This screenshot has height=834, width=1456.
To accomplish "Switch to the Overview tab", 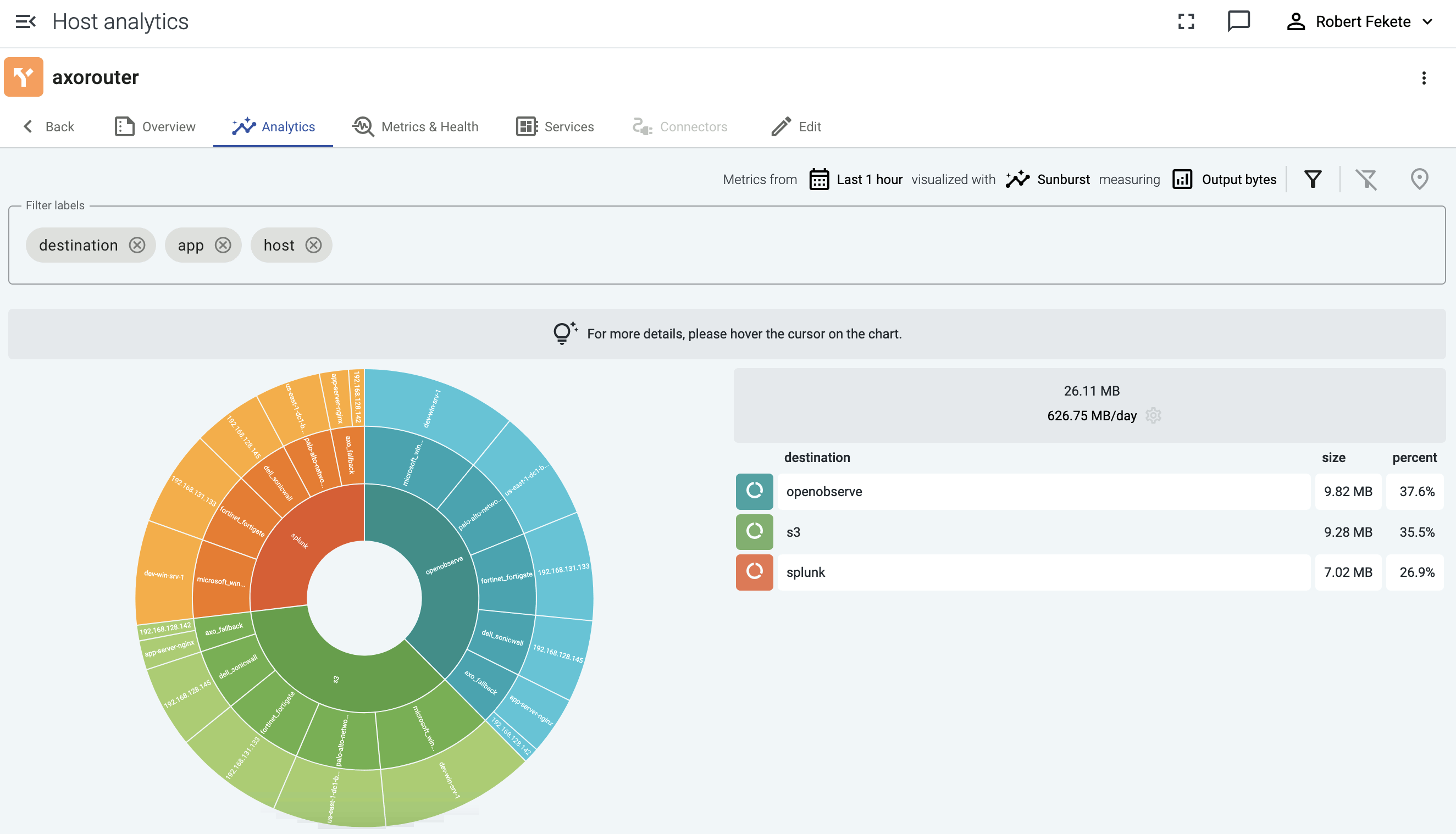I will pos(154,126).
